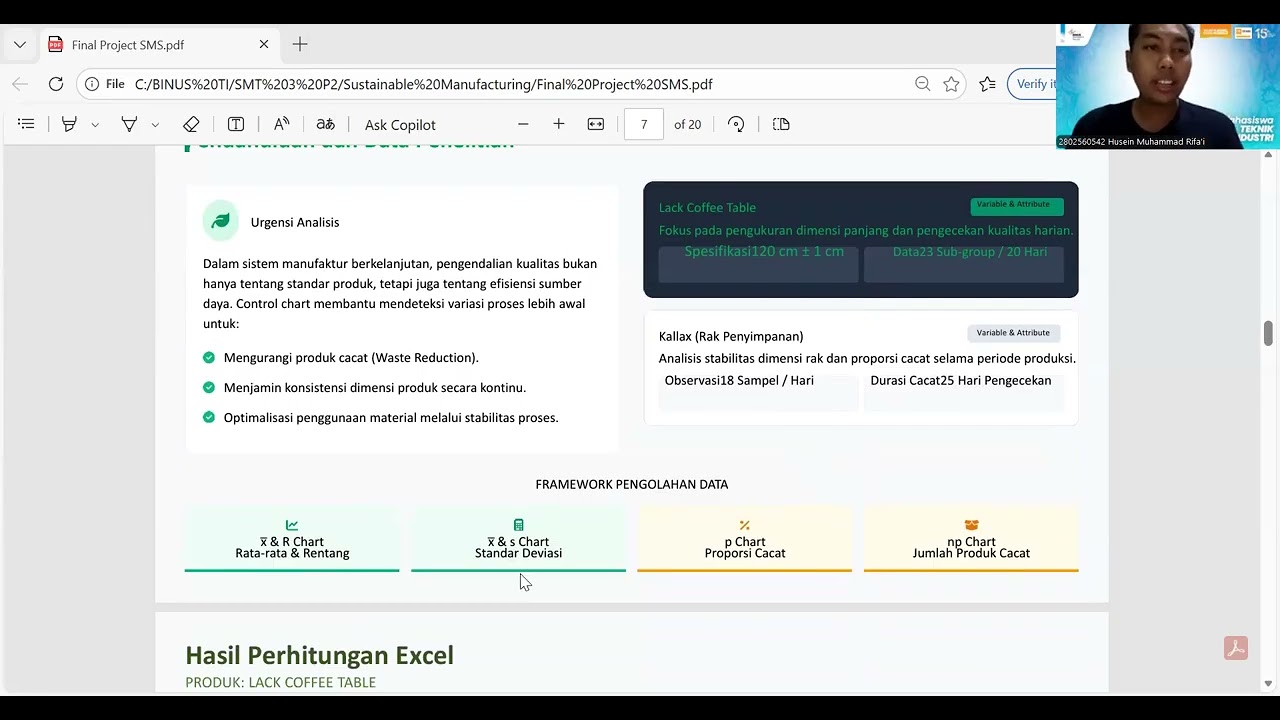Image resolution: width=1280 pixels, height=720 pixels.
Task: Click the "of 20" page count text
Action: [688, 125]
